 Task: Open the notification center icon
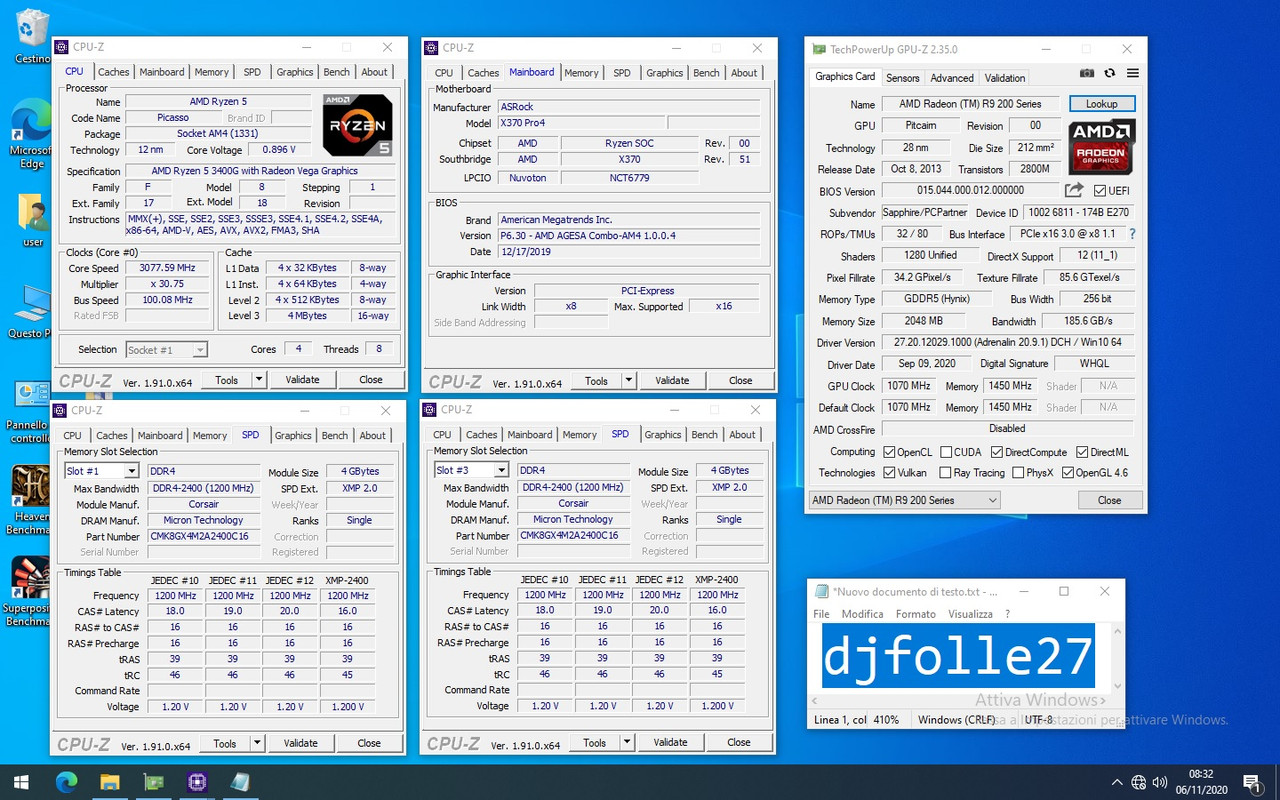[1251, 782]
